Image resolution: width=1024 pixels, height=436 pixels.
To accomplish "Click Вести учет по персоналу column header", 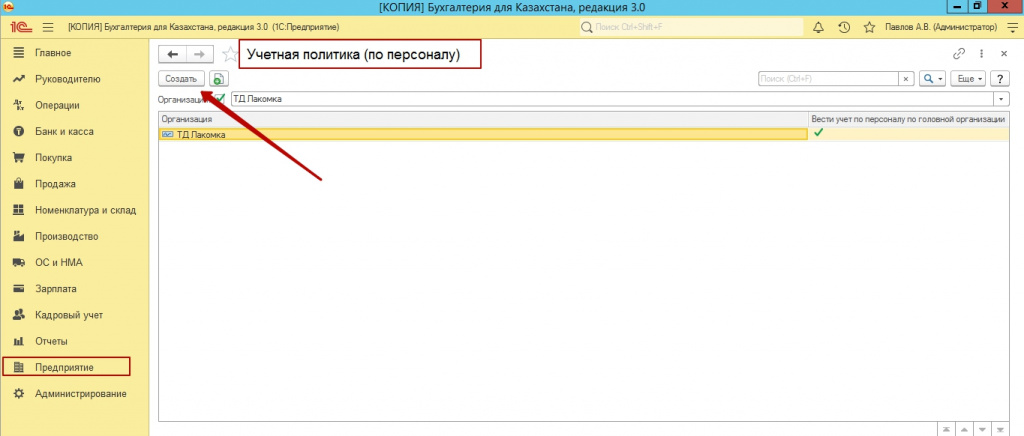I will click(x=907, y=119).
